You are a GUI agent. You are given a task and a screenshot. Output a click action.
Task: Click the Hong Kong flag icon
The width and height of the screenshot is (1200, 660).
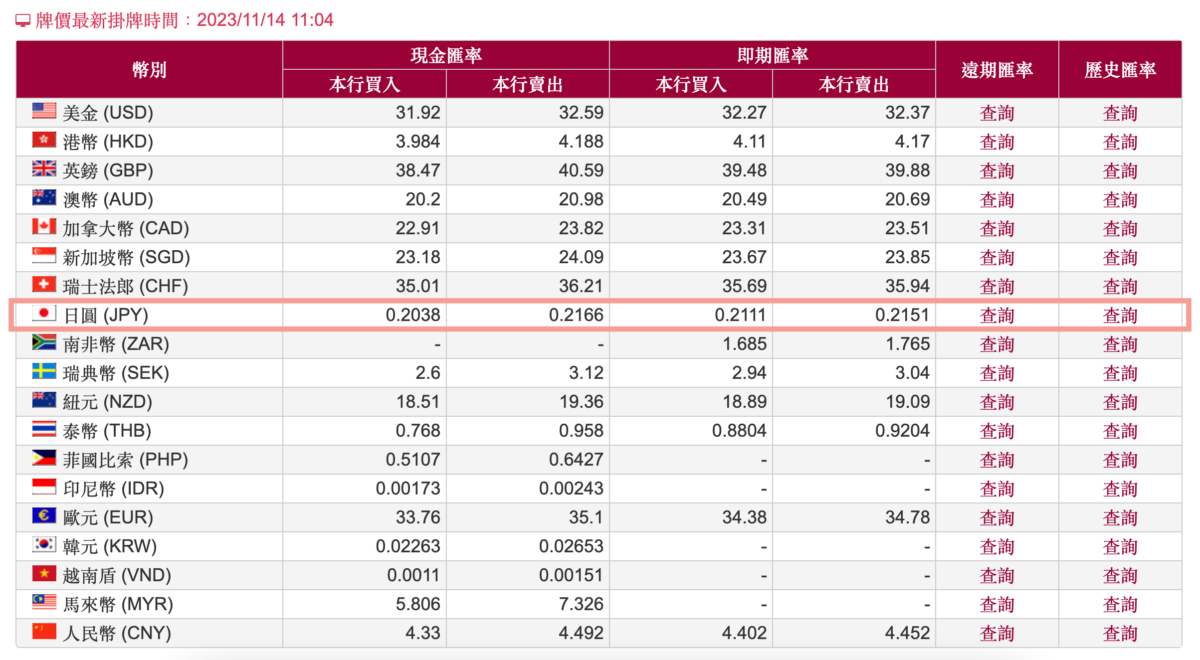44,141
